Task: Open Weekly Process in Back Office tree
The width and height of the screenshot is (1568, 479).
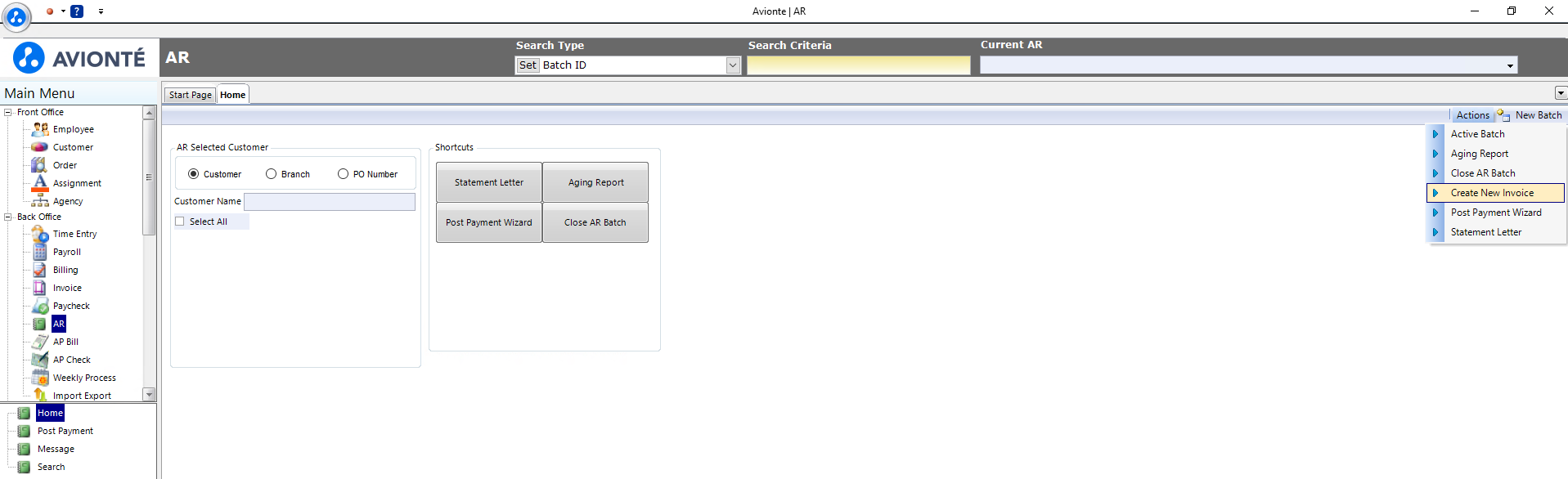Action: (x=84, y=378)
